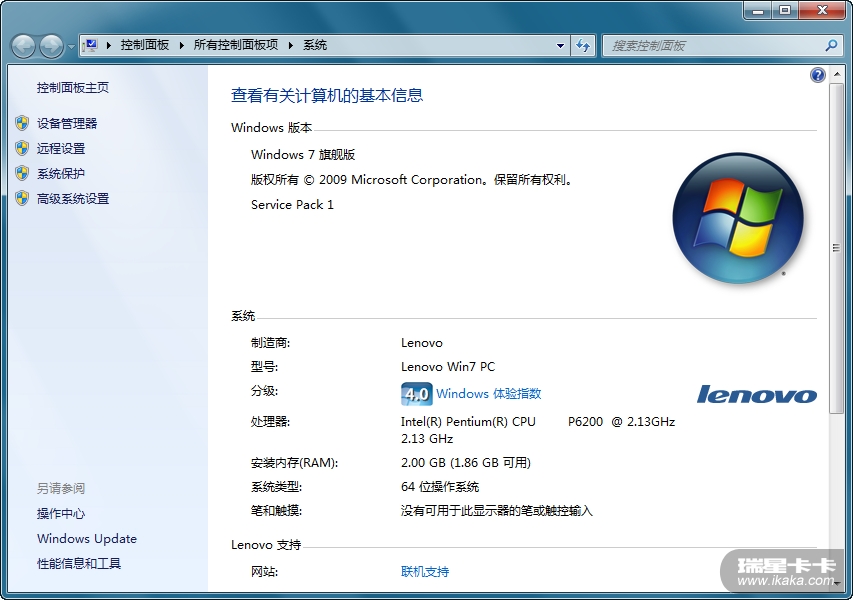The image size is (853, 600).
Task: Expand the arrow after 所有控制面板项 breadcrumb
Action: (290, 45)
